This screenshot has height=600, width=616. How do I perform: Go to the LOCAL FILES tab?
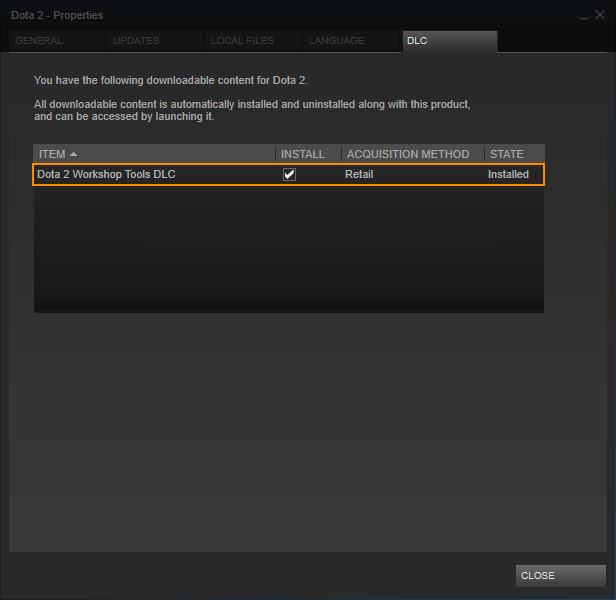[x=253, y=40]
